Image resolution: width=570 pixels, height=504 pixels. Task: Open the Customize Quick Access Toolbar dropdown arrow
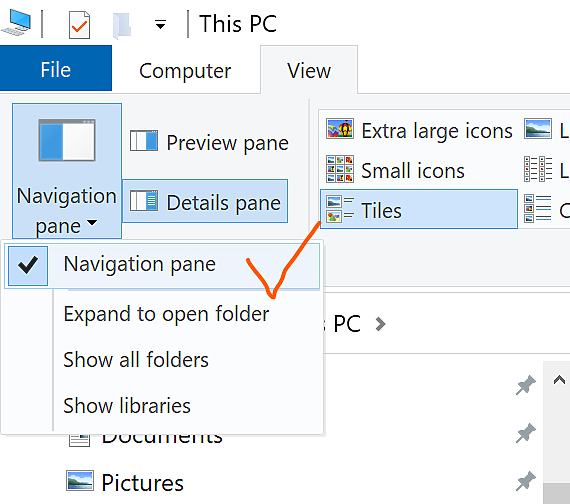[160, 25]
